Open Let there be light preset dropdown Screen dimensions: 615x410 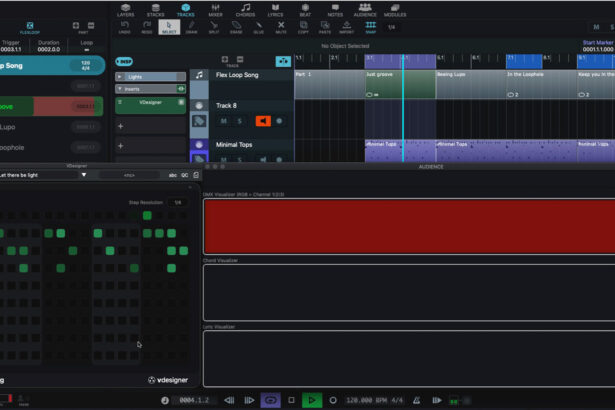click(x=84, y=175)
